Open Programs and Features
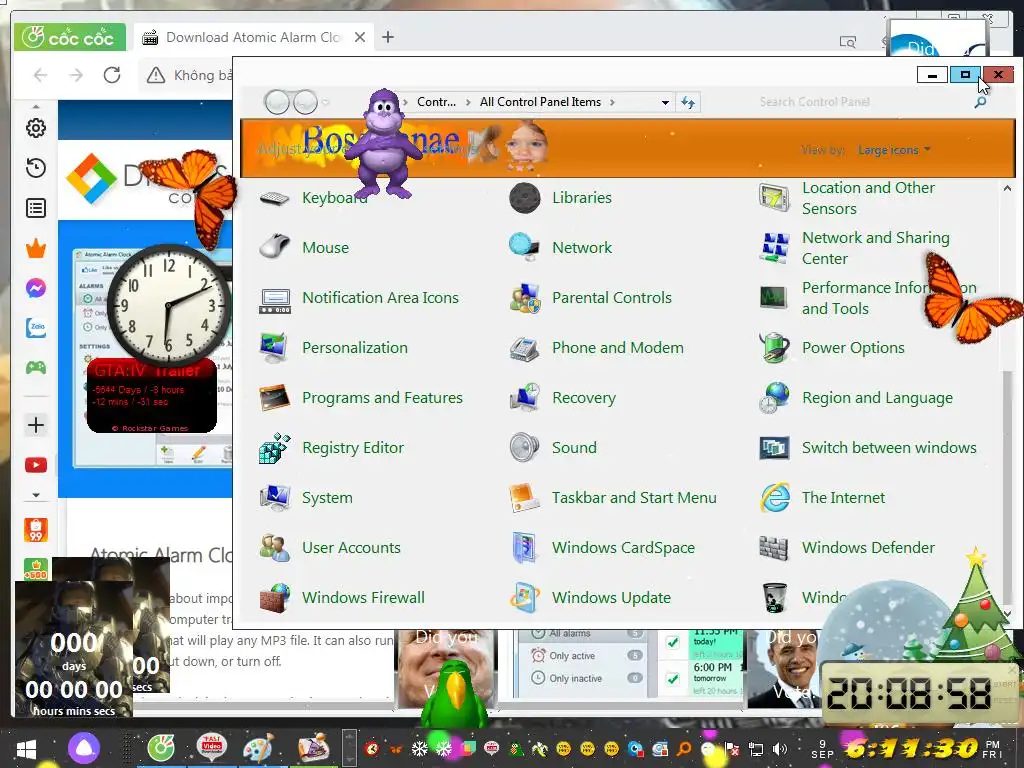The image size is (1024, 768). [360, 398]
